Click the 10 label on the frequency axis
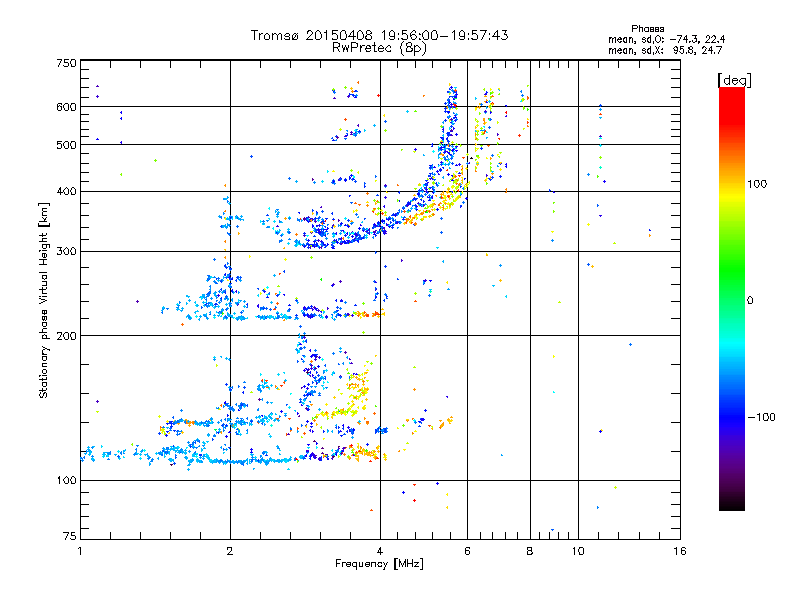800x600 pixels. (578, 551)
